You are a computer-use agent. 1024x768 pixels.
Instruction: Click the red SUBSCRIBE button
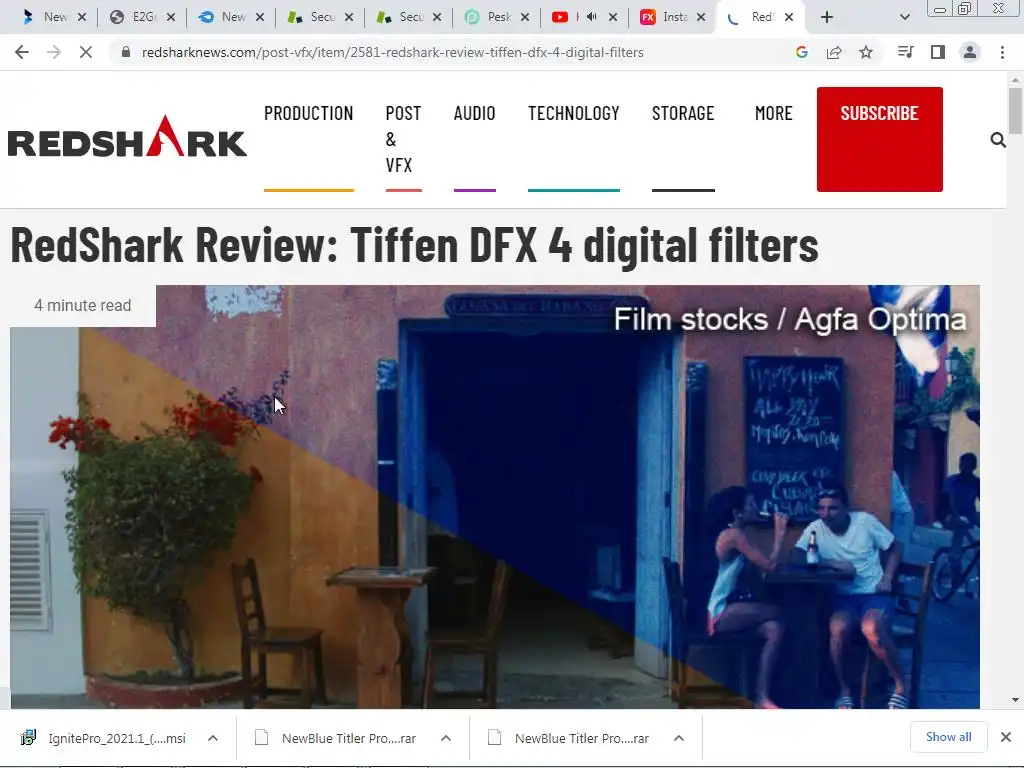point(880,139)
